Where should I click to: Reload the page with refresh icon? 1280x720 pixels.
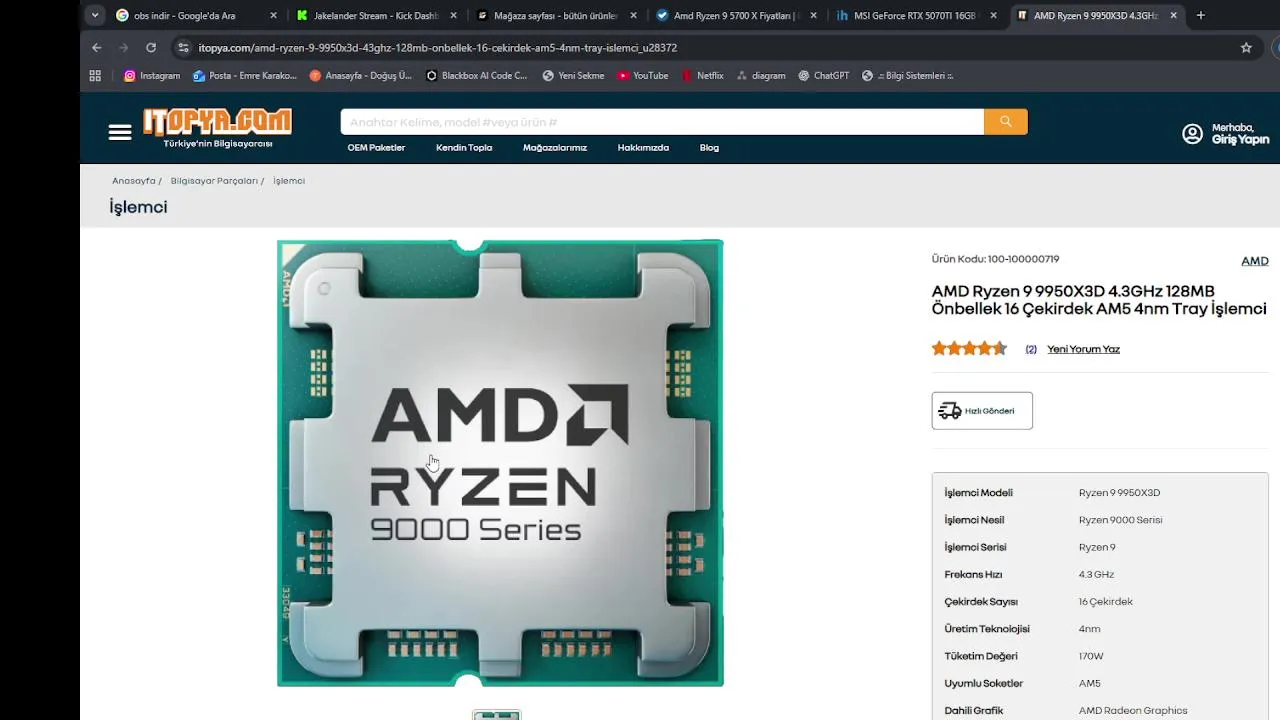click(151, 47)
